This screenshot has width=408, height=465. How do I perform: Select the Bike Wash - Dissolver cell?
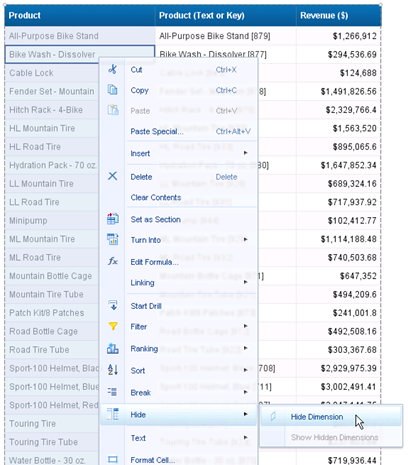[80, 54]
